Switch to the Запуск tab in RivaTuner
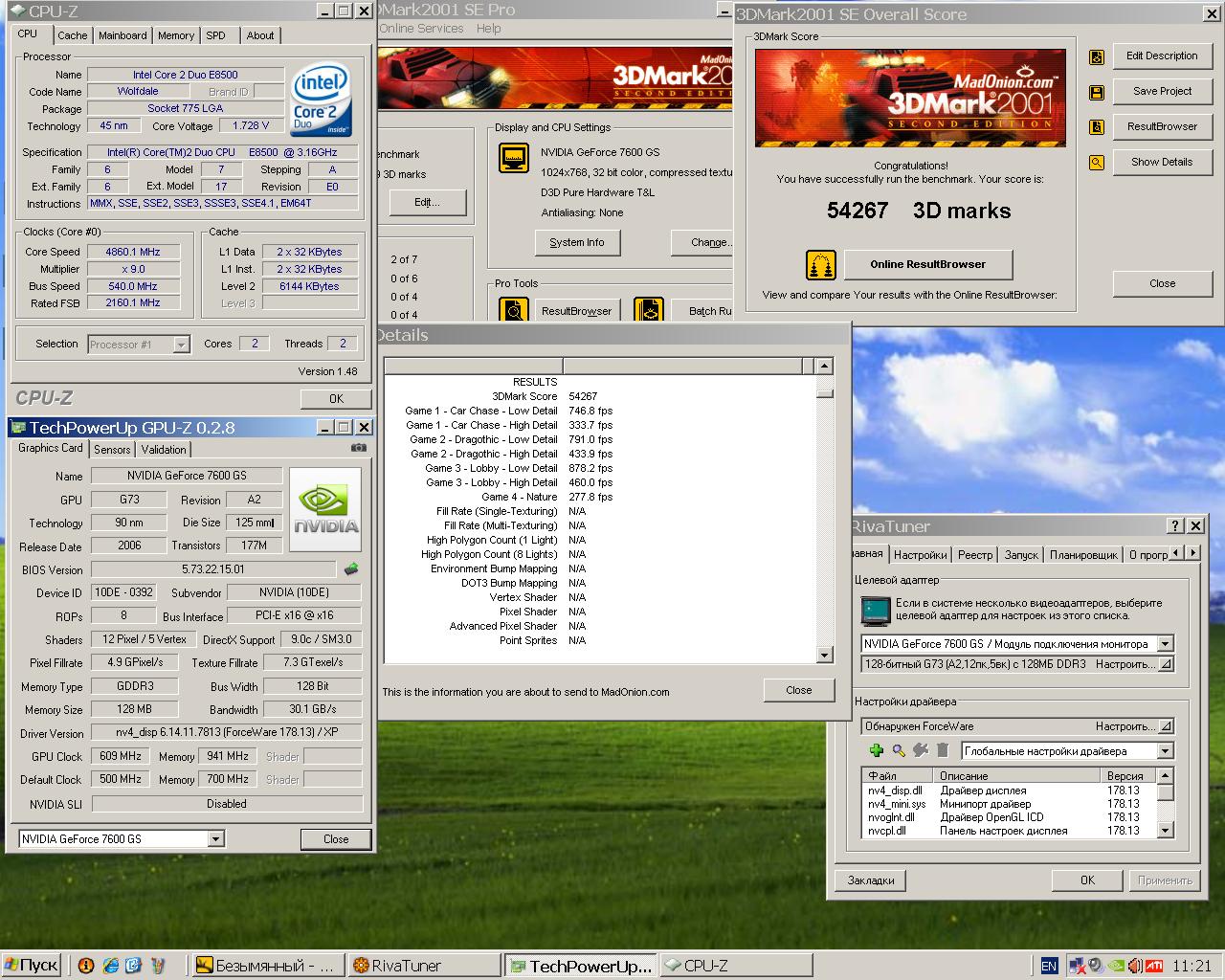The height and width of the screenshot is (980, 1225). point(1021,554)
